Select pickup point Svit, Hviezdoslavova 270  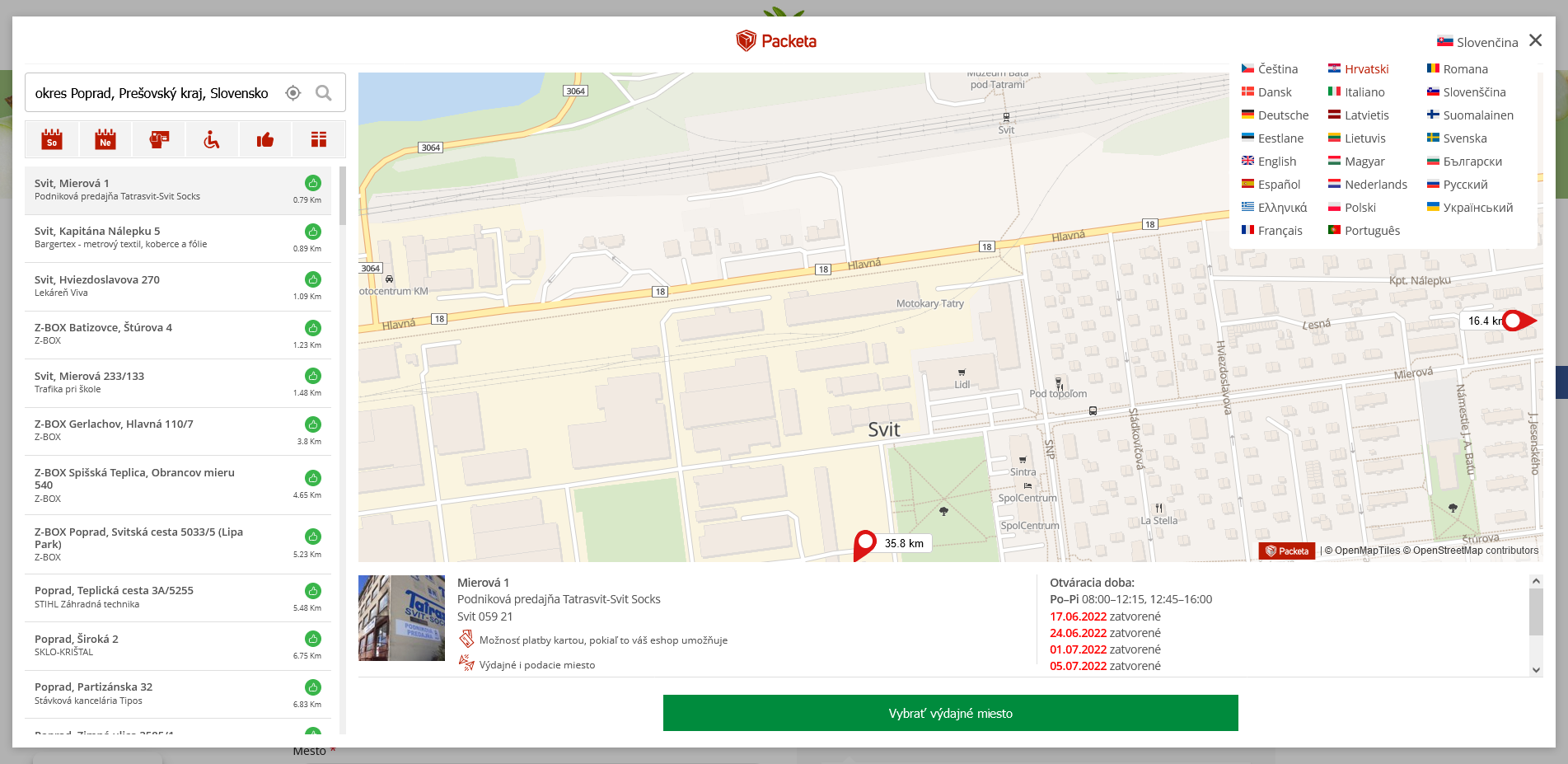[178, 287]
